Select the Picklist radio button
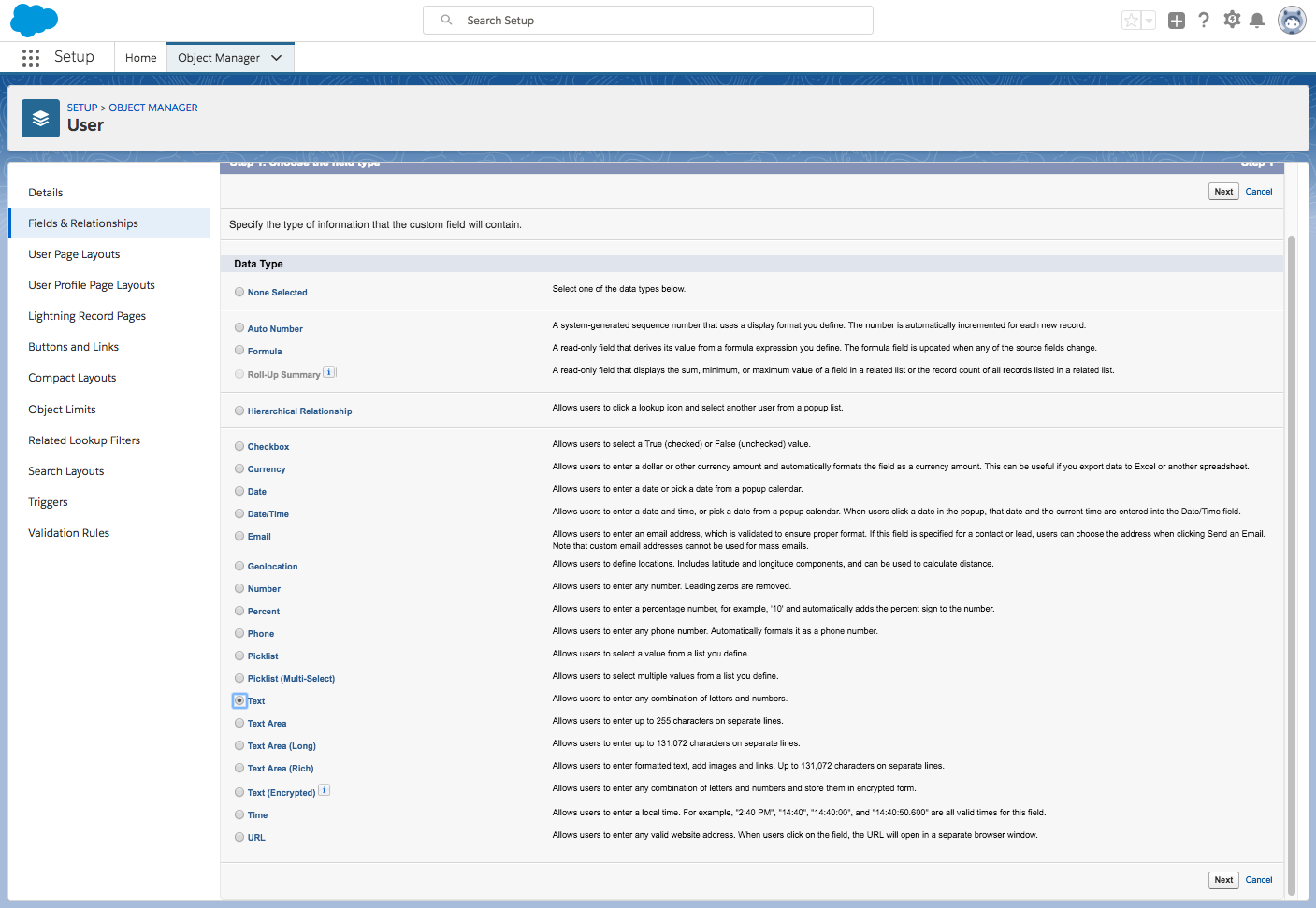The height and width of the screenshot is (908, 1316). [x=239, y=656]
